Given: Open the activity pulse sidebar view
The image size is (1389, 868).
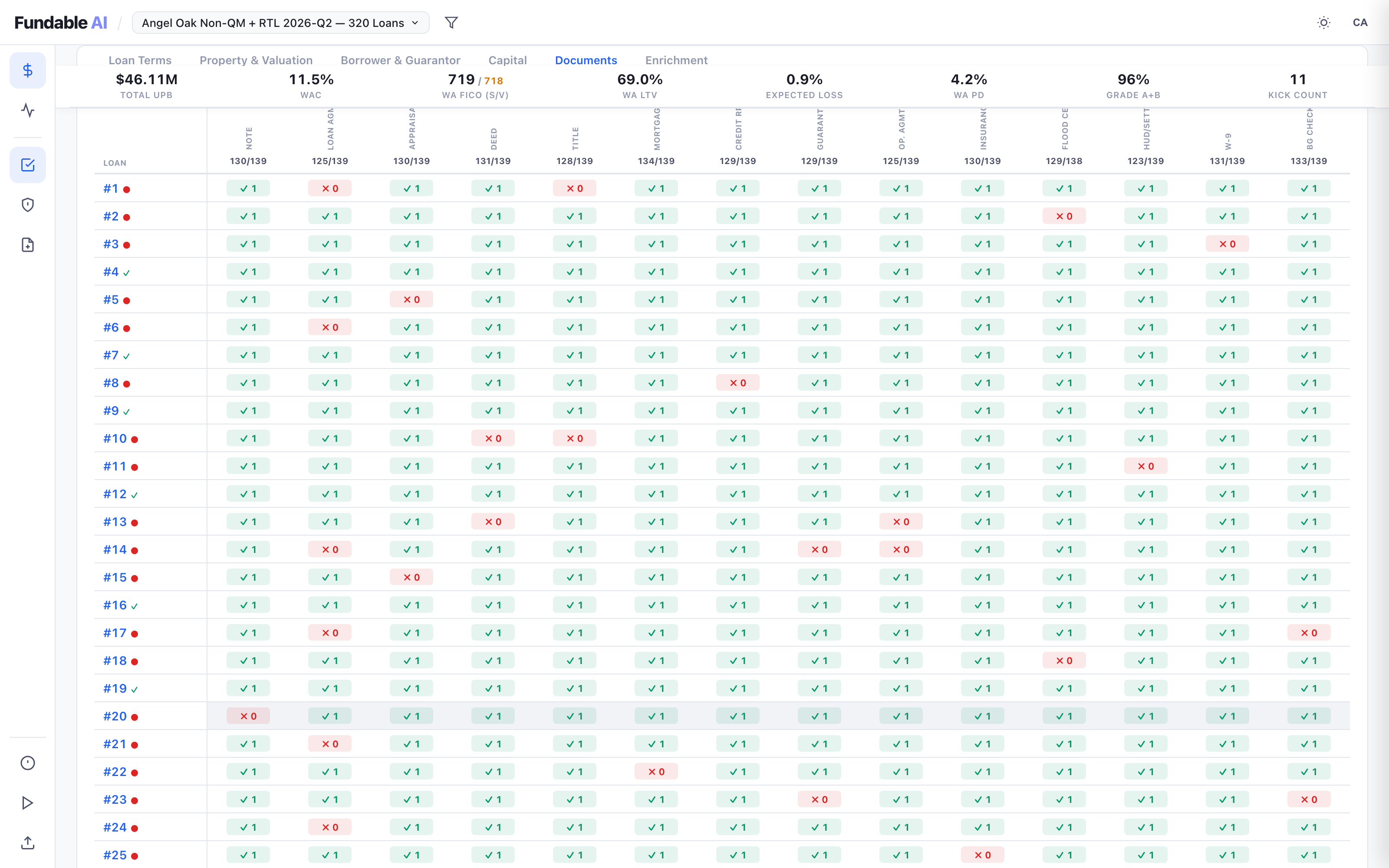Looking at the screenshot, I should (x=27, y=110).
